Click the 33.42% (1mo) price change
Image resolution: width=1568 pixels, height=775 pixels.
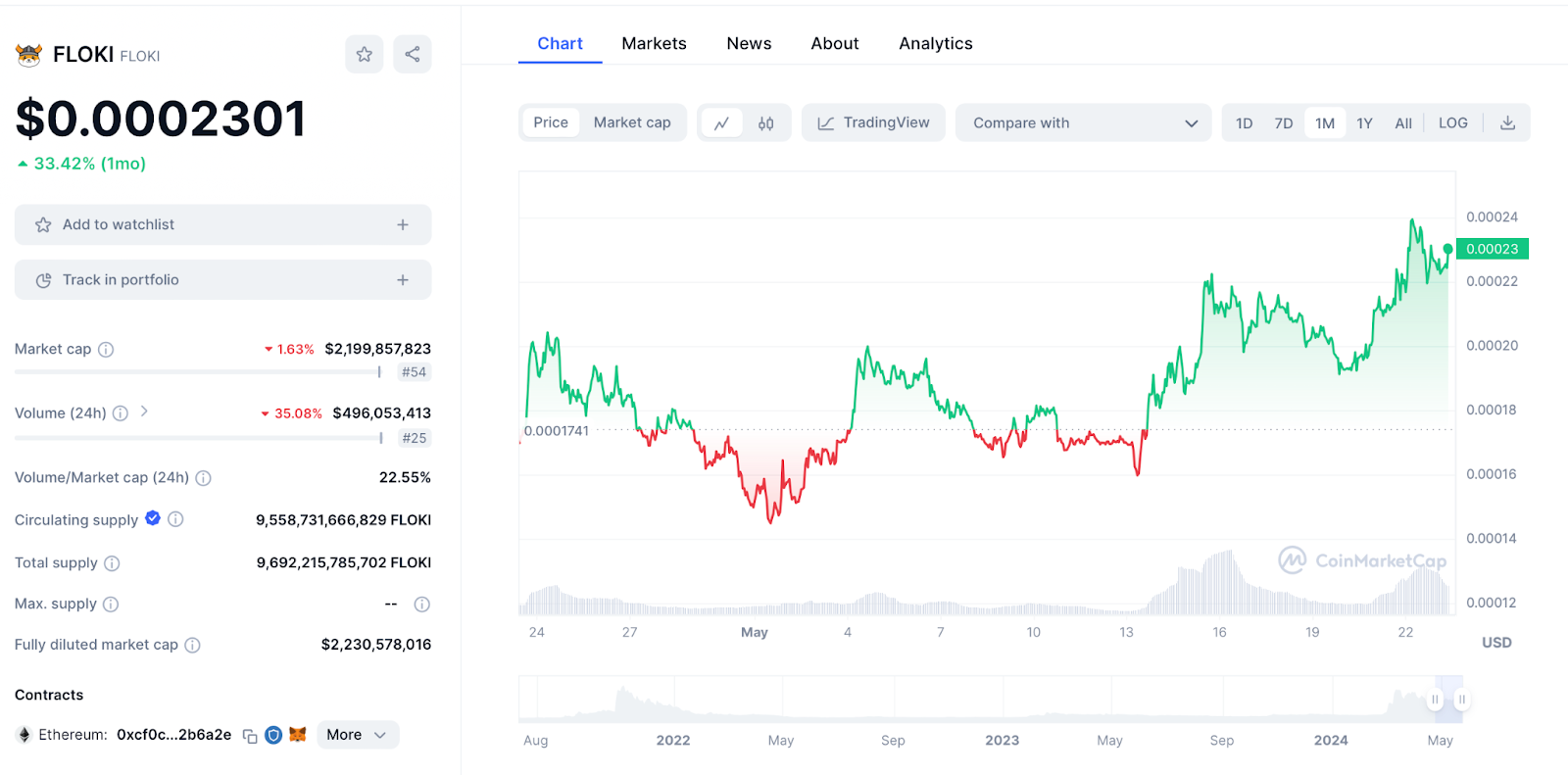[x=81, y=164]
